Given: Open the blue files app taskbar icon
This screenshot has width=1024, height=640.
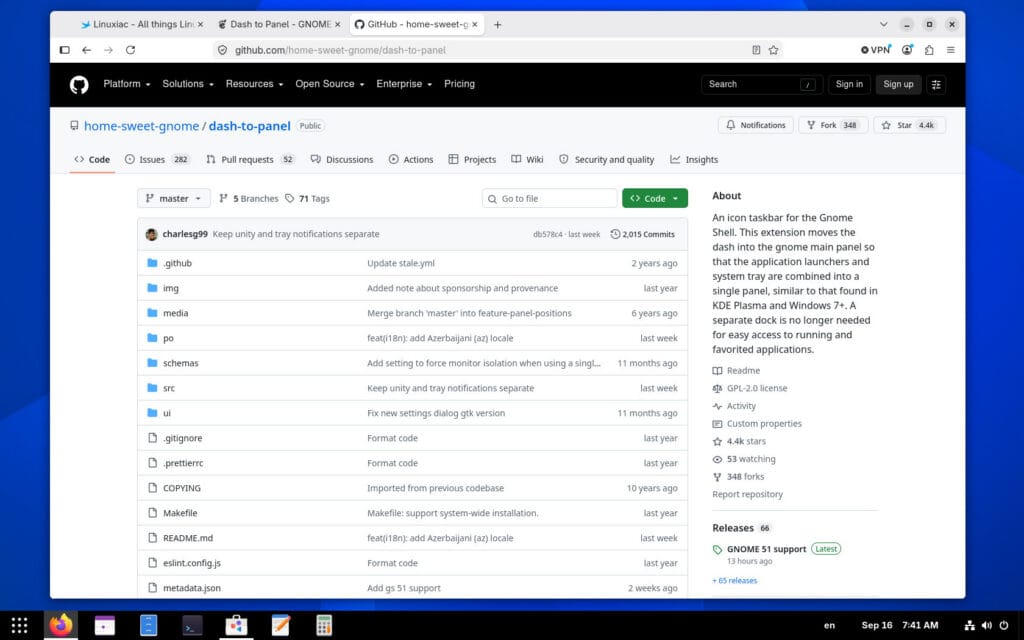Looking at the screenshot, I should (148, 625).
